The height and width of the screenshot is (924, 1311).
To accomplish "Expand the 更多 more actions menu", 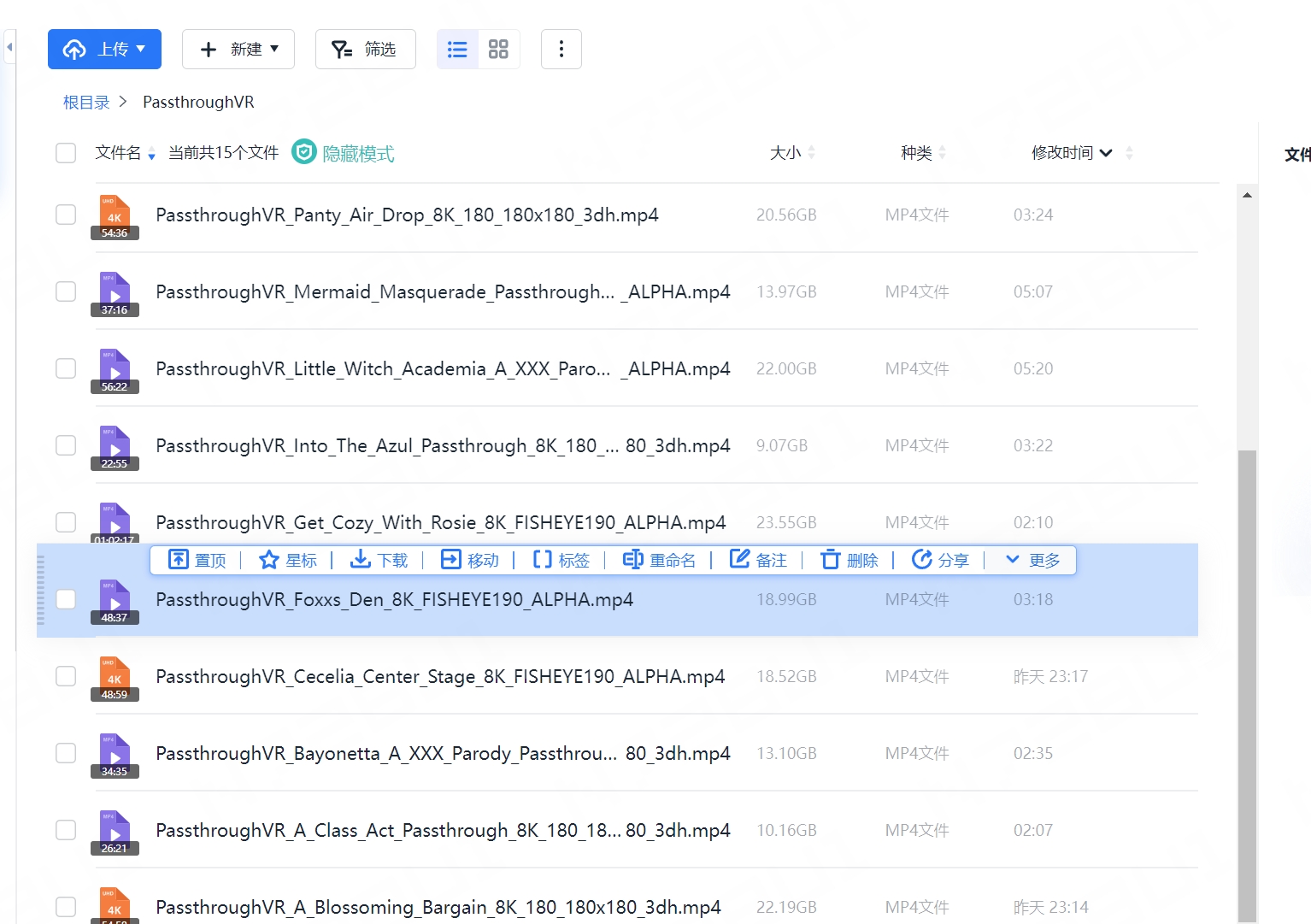I will 1032,560.
